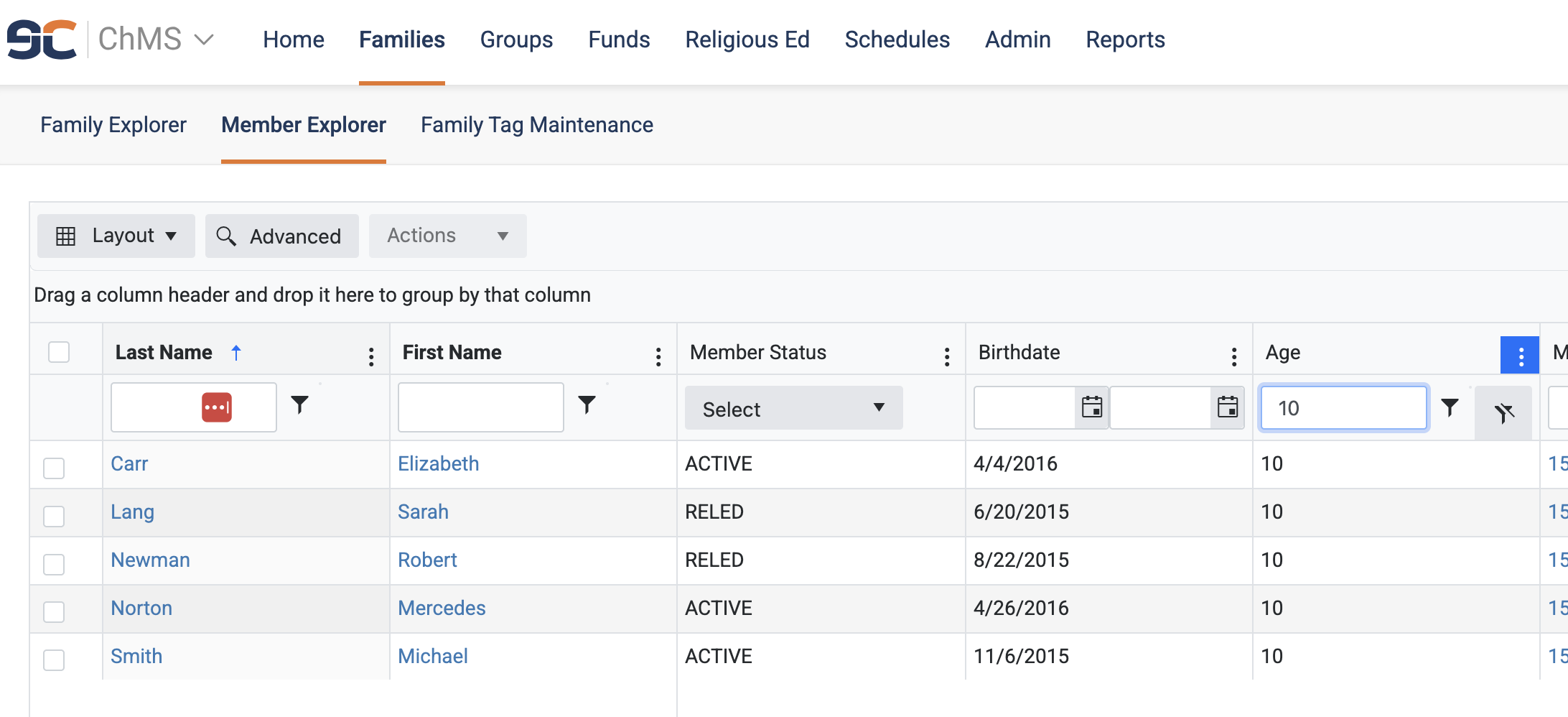
Task: Open Last Name column options menu
Action: click(371, 356)
